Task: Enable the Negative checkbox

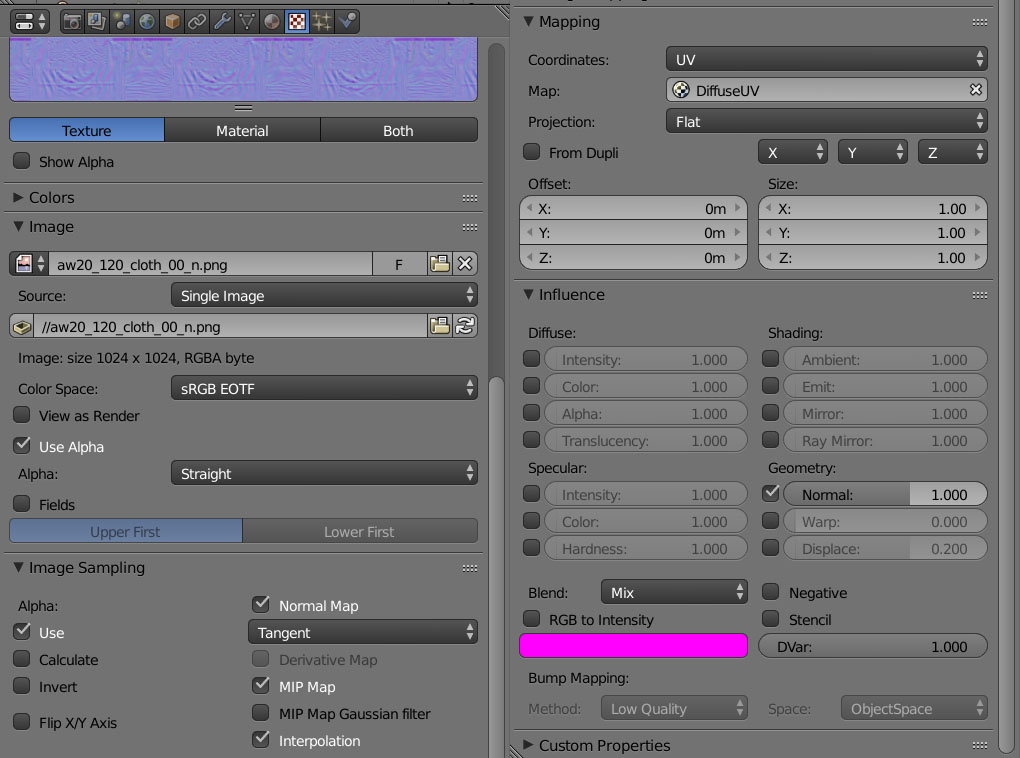Action: pos(771,591)
